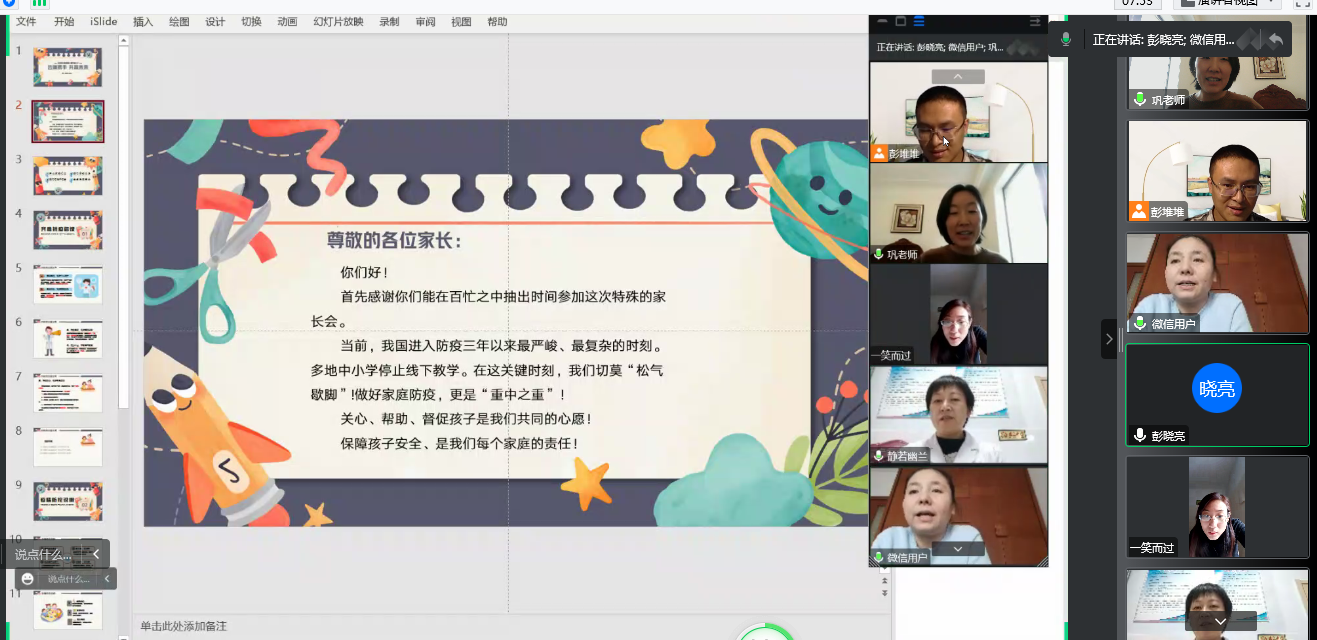
Task: Click the 演讲者视图 view button
Action: tap(1230, 3)
